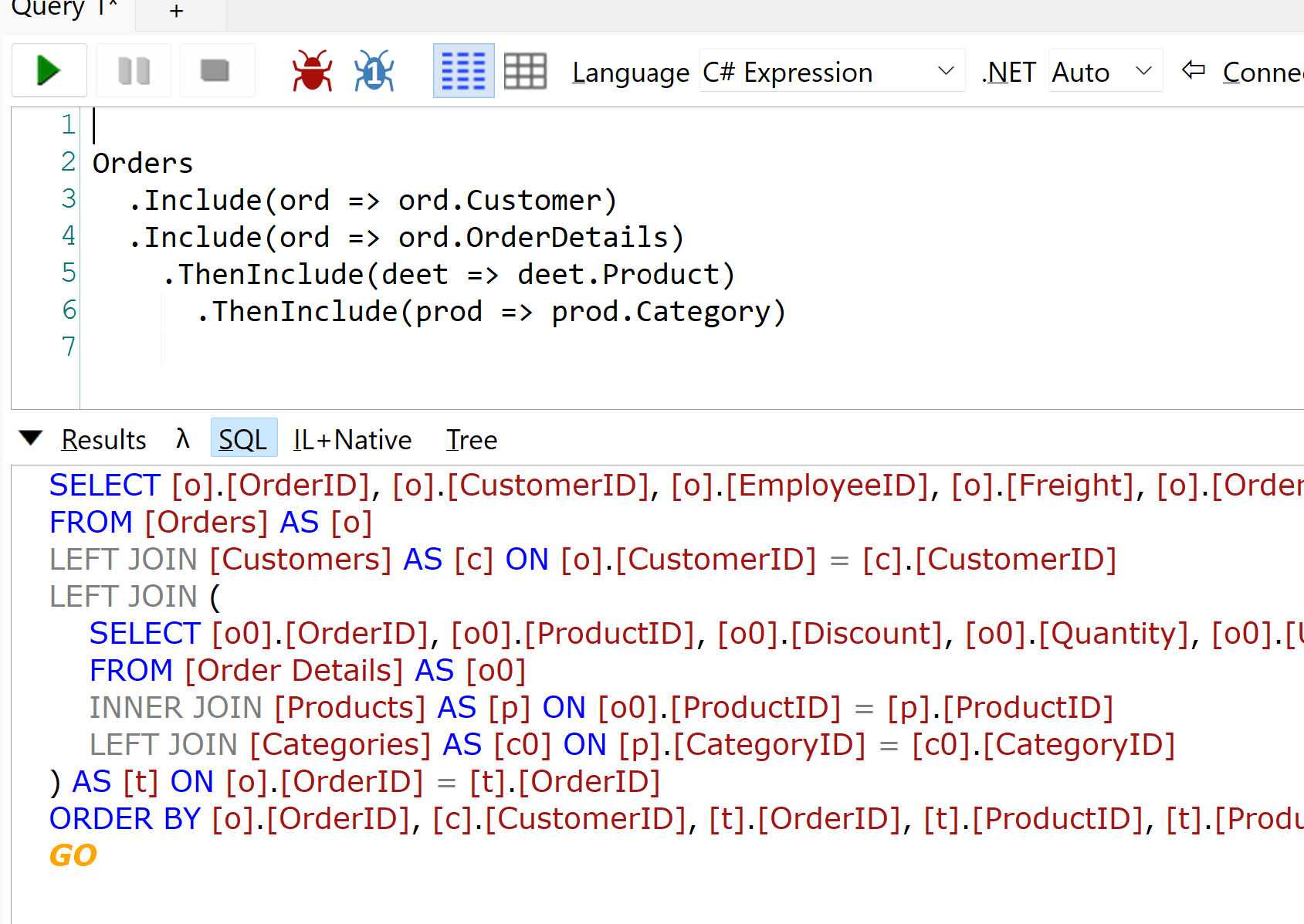The width and height of the screenshot is (1304, 924).
Task: Click the .NET label
Action: (x=1008, y=72)
